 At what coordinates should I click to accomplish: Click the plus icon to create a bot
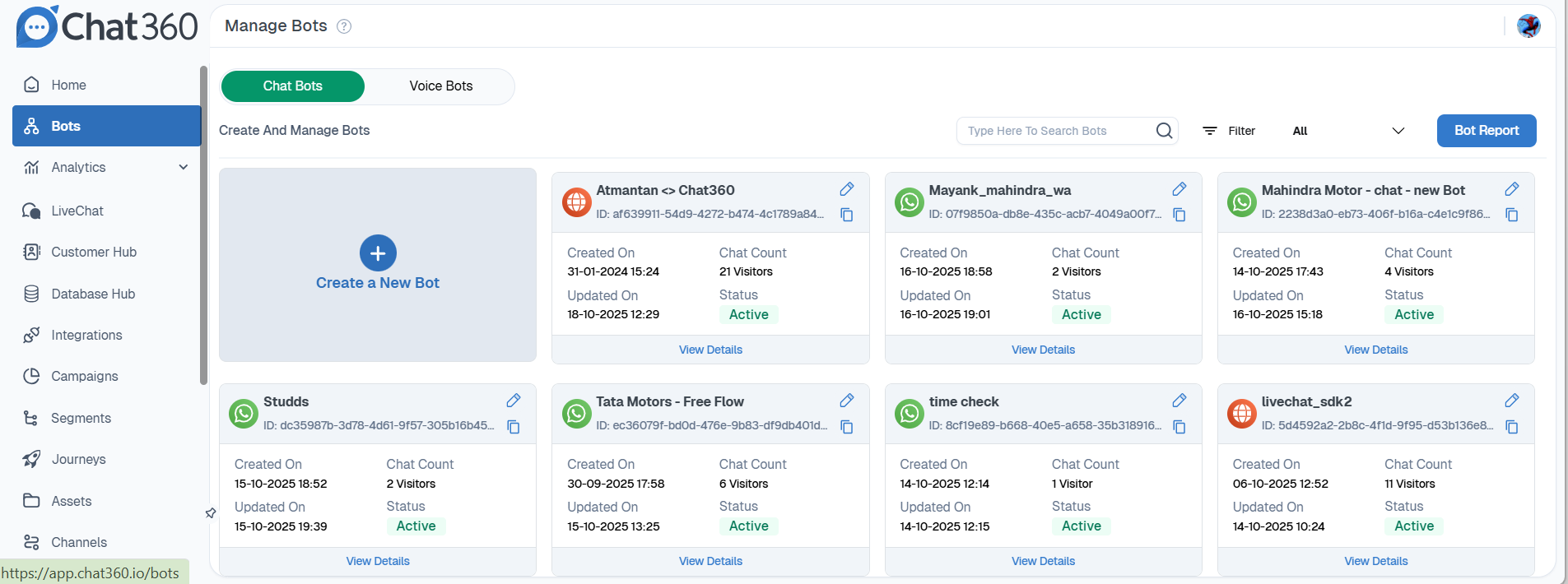(x=378, y=253)
